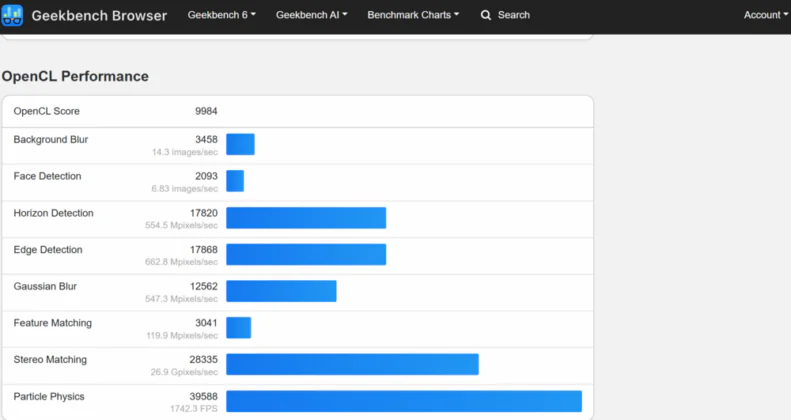Click the 554.5 Mpixels/sec value
This screenshot has height=420, width=791.
[181, 225]
